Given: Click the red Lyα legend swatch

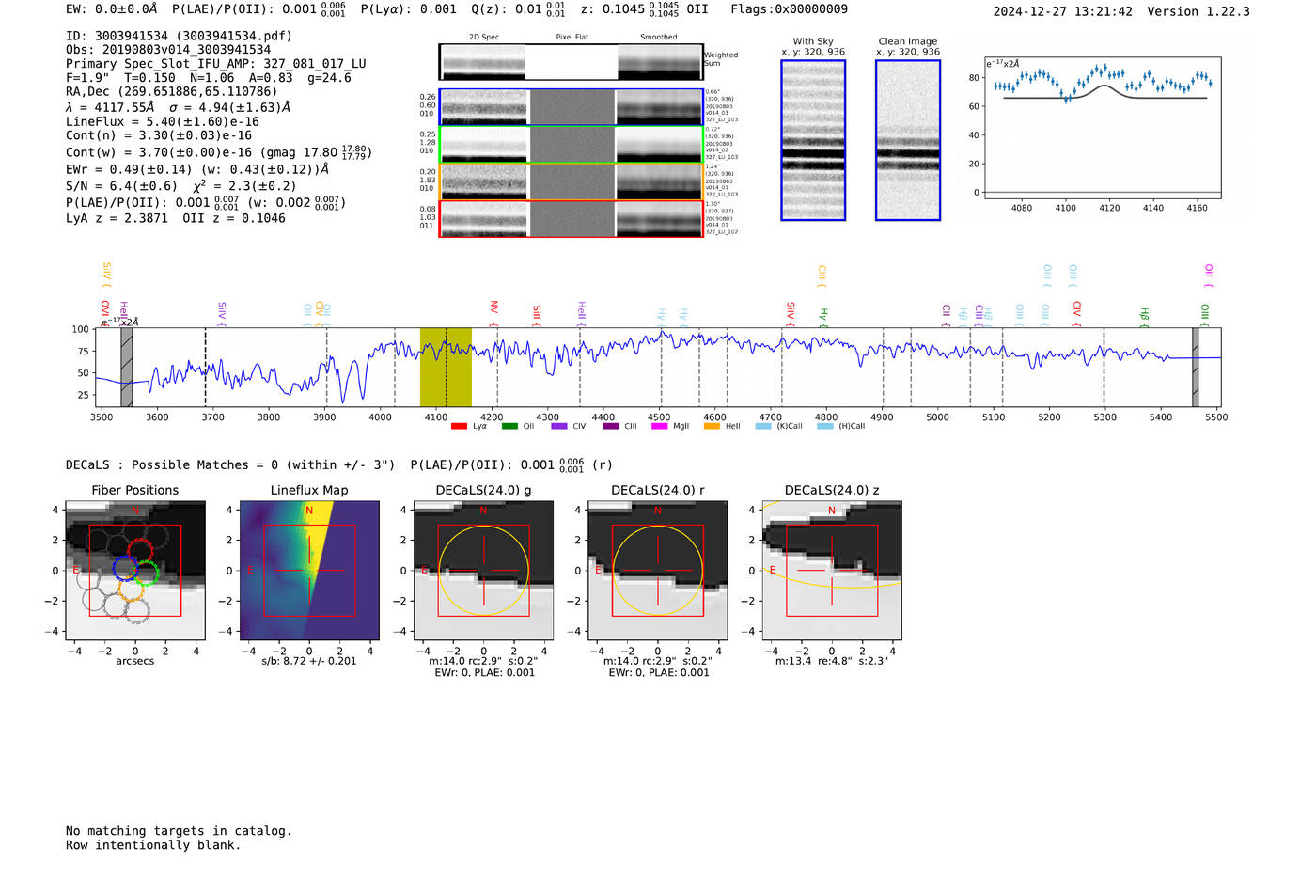Looking at the screenshot, I should pos(459,426).
